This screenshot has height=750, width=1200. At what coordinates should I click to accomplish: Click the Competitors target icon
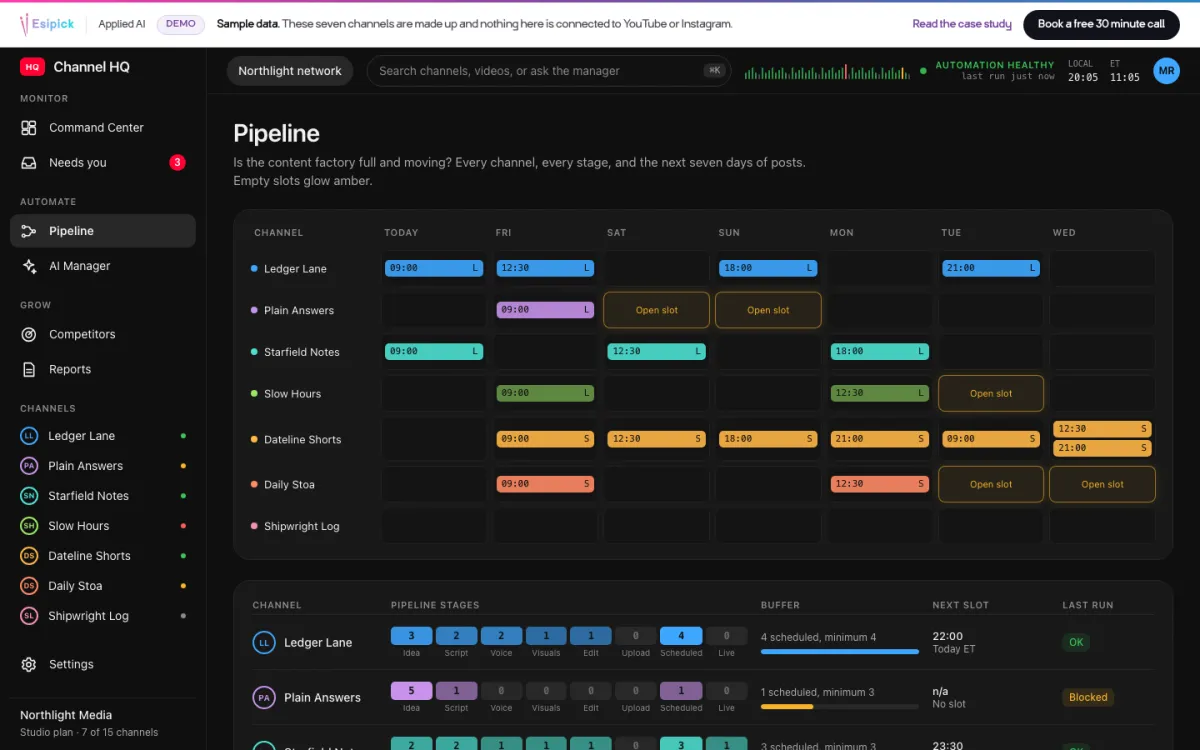pyautogui.click(x=29, y=335)
